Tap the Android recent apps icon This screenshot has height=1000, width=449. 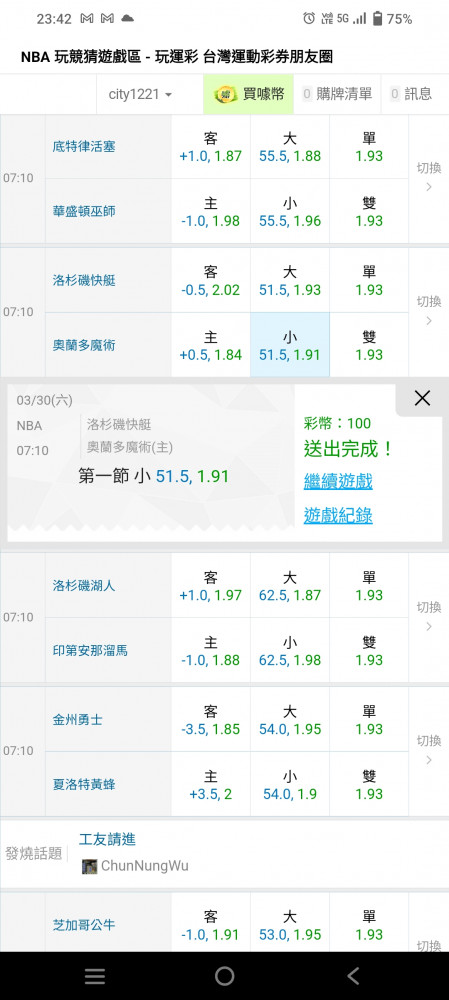[x=95, y=976]
